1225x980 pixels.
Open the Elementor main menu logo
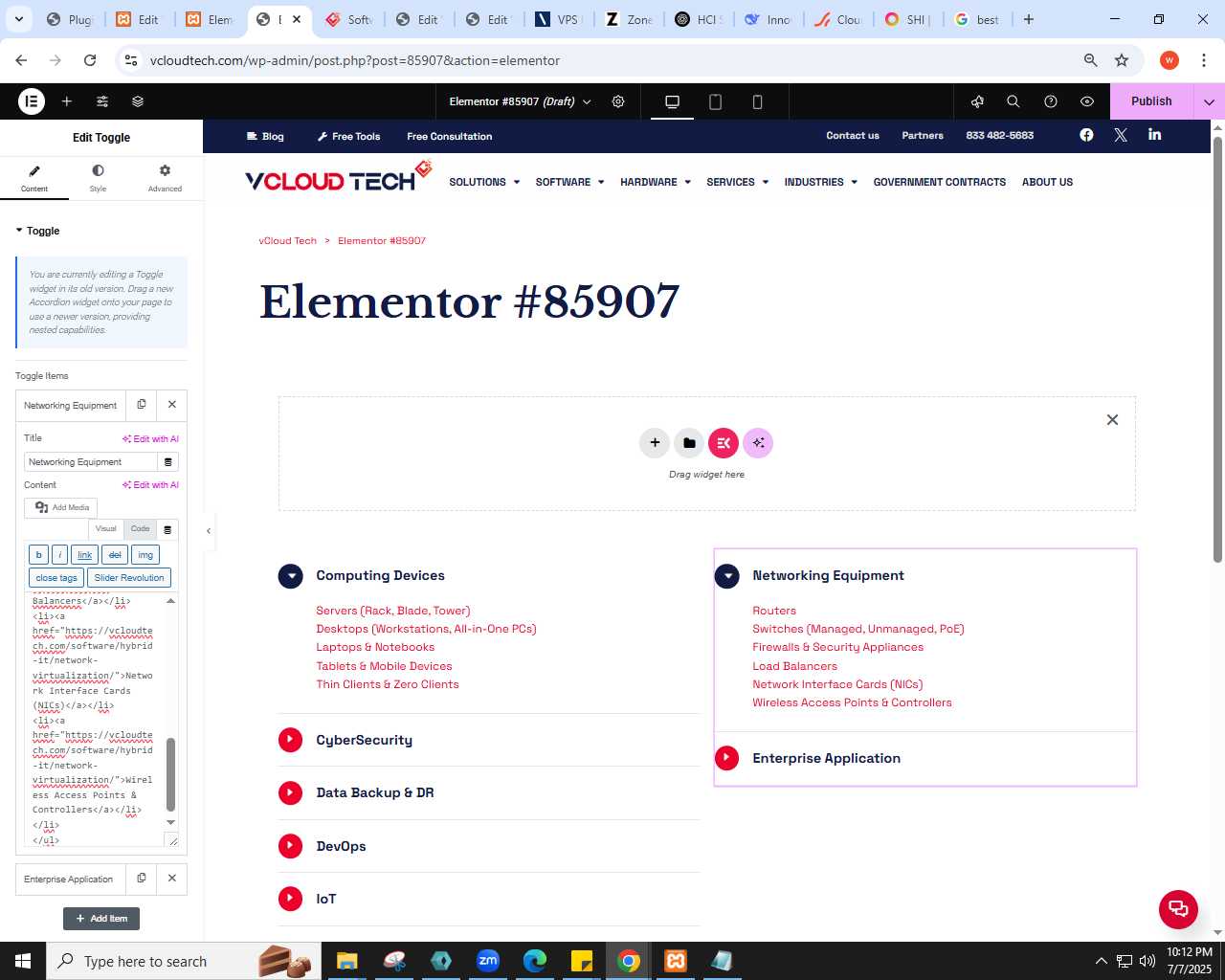tap(32, 101)
